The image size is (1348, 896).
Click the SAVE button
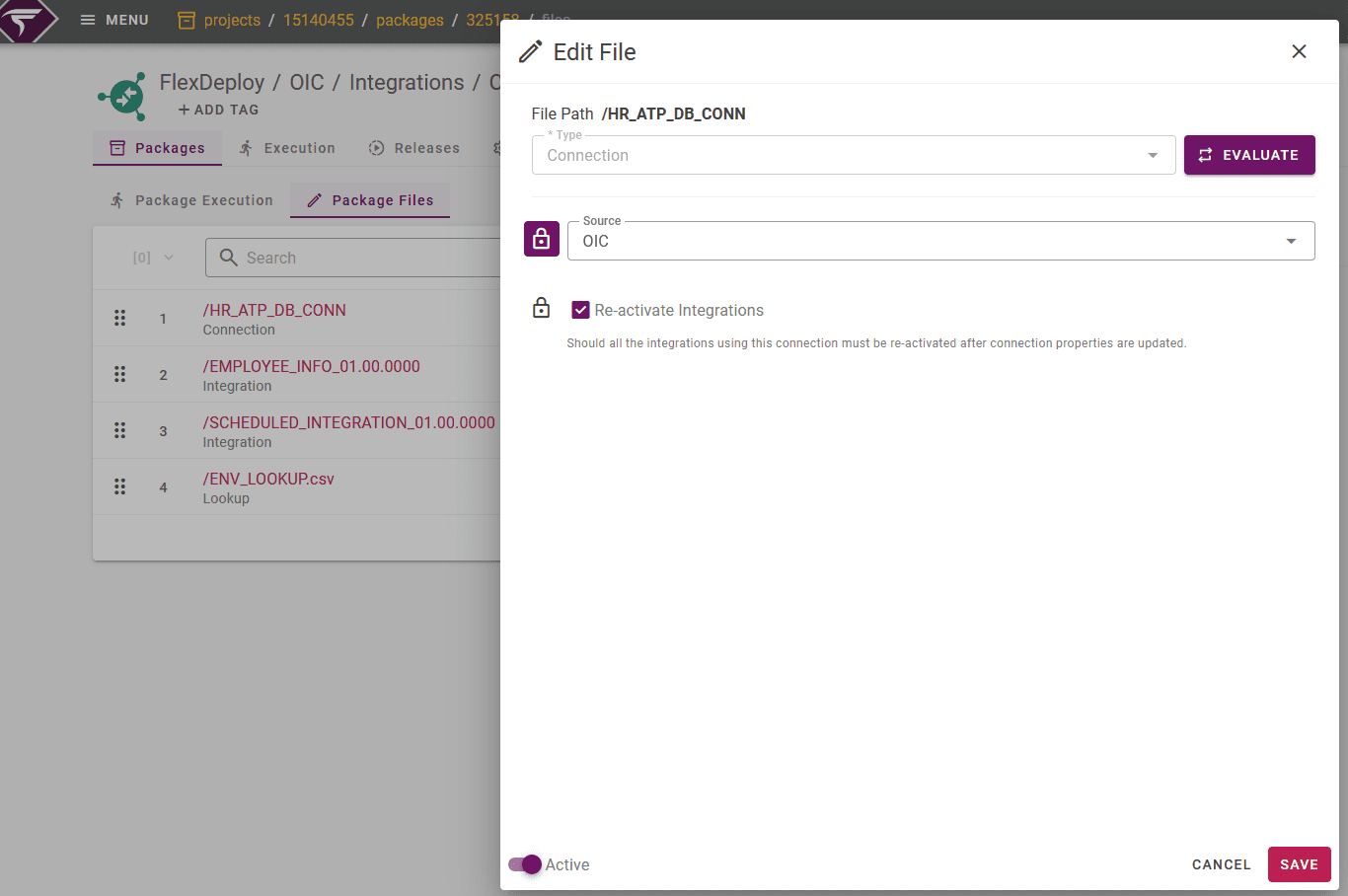tap(1299, 863)
